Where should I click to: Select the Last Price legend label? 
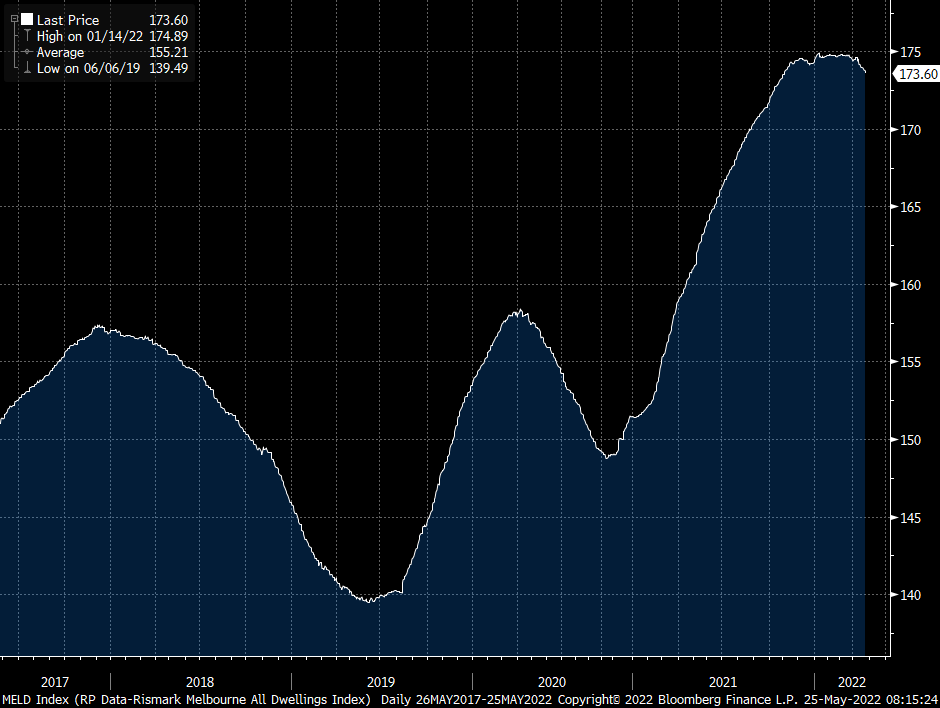tap(68, 20)
